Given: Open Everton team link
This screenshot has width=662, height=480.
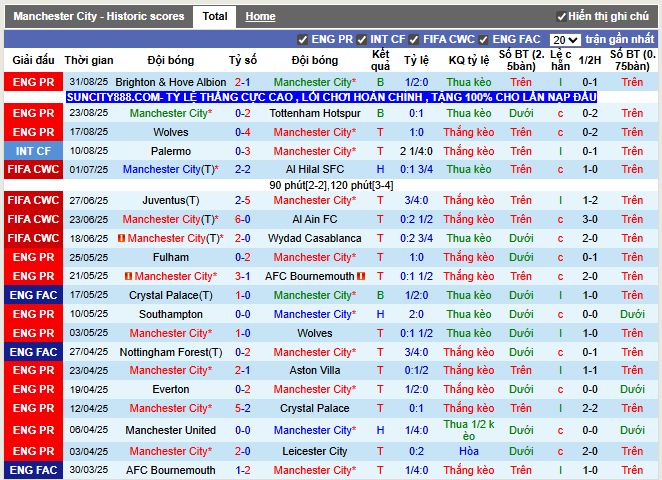Looking at the screenshot, I should pyautogui.click(x=171, y=389).
